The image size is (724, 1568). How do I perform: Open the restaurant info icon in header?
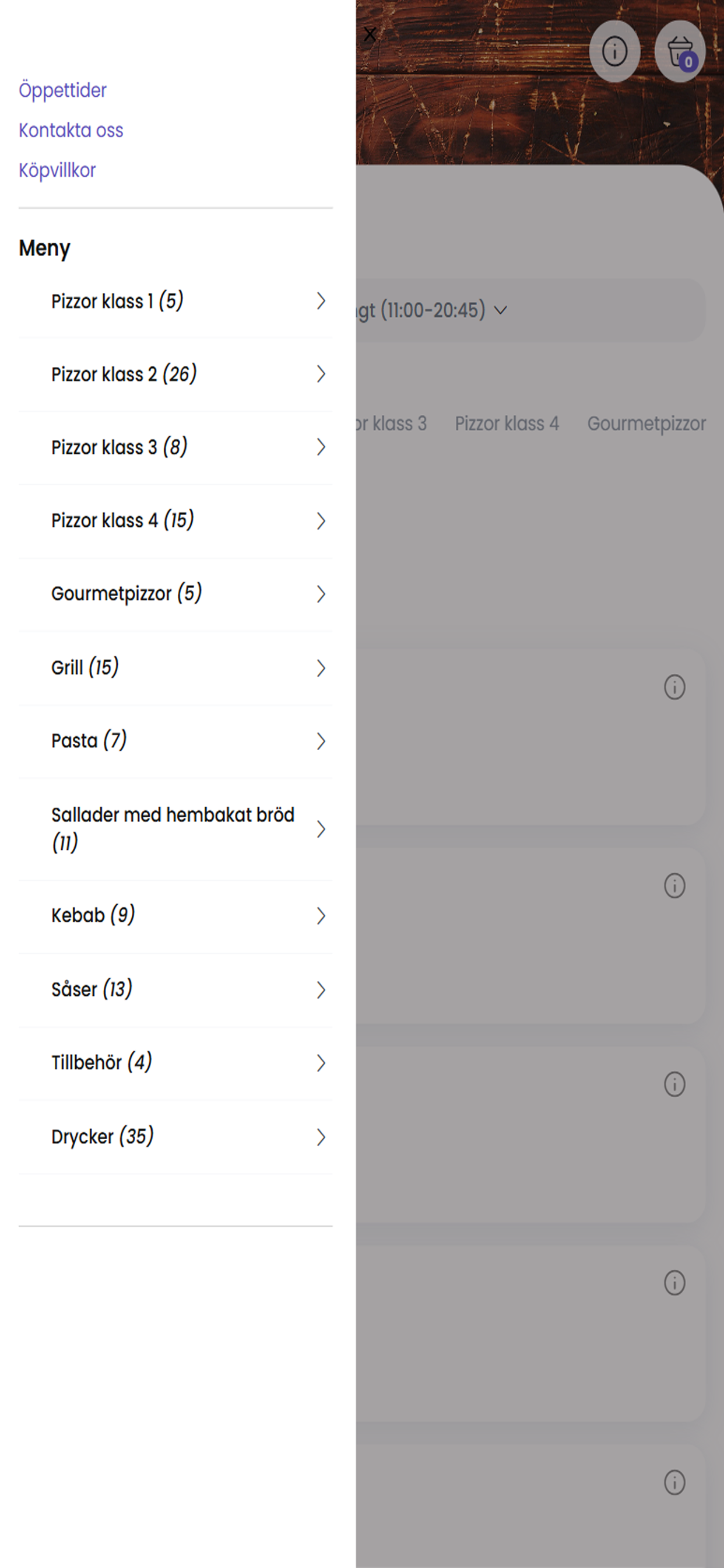614,52
